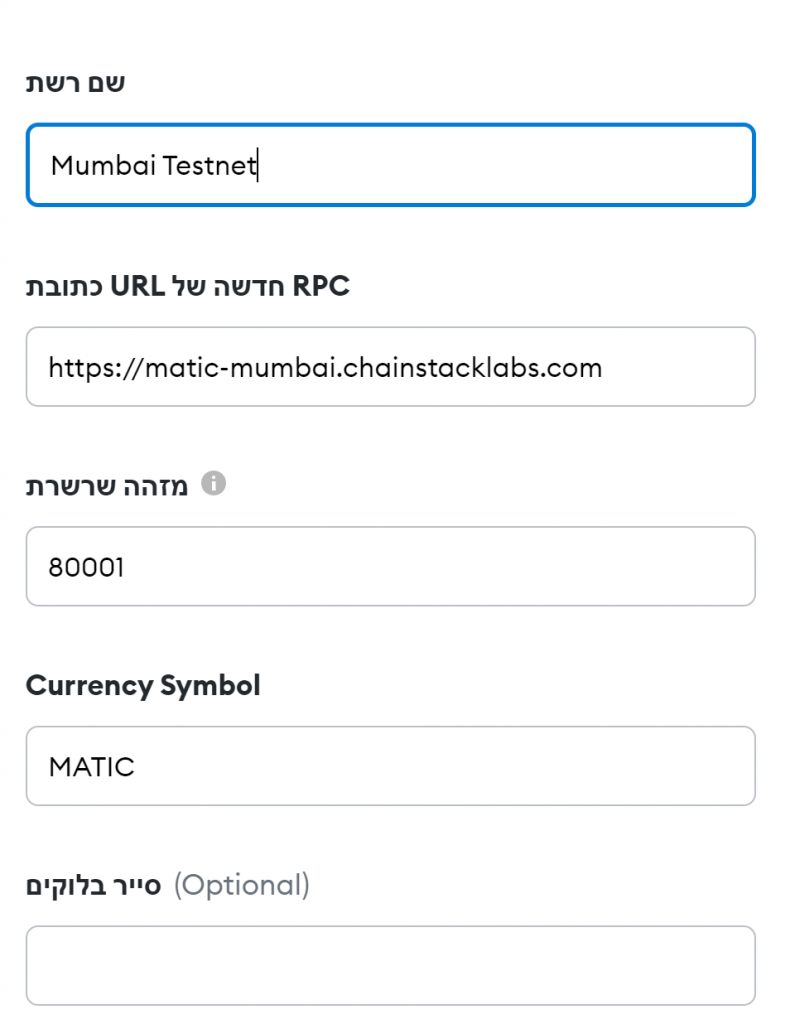Click the 'מזהה שרשרת' chain ID label
Screen dimensions: 795x1024
108,487
